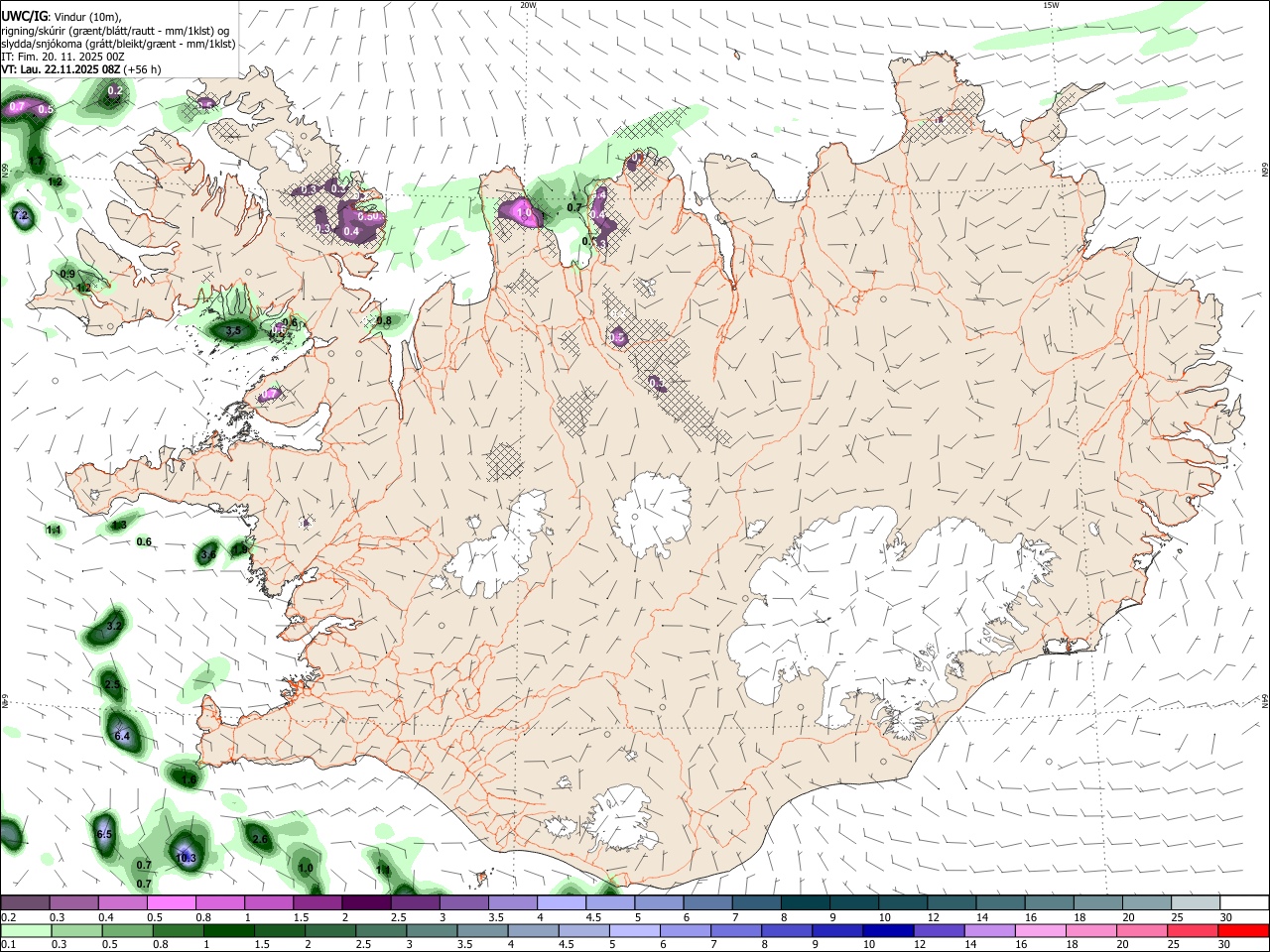Image resolution: width=1270 pixels, height=952 pixels.
Task: Select red 30 swatch in rain legend
Action: pos(1242,931)
